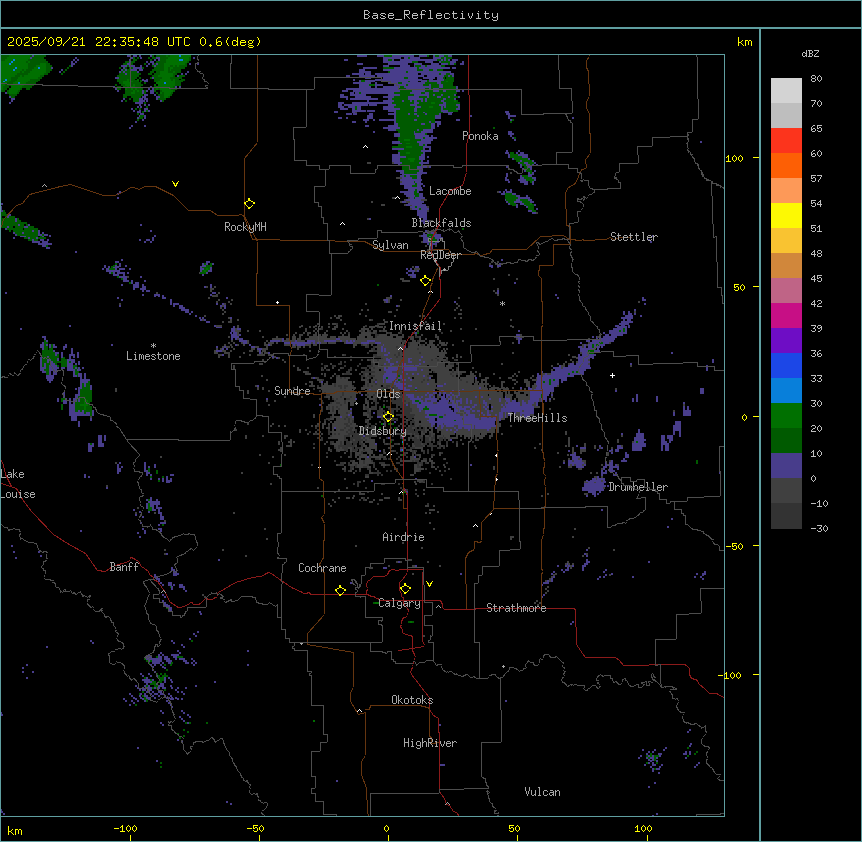Select the diamond marker between Olds and Didsbury
This screenshot has height=842, width=862.
[x=388, y=417]
